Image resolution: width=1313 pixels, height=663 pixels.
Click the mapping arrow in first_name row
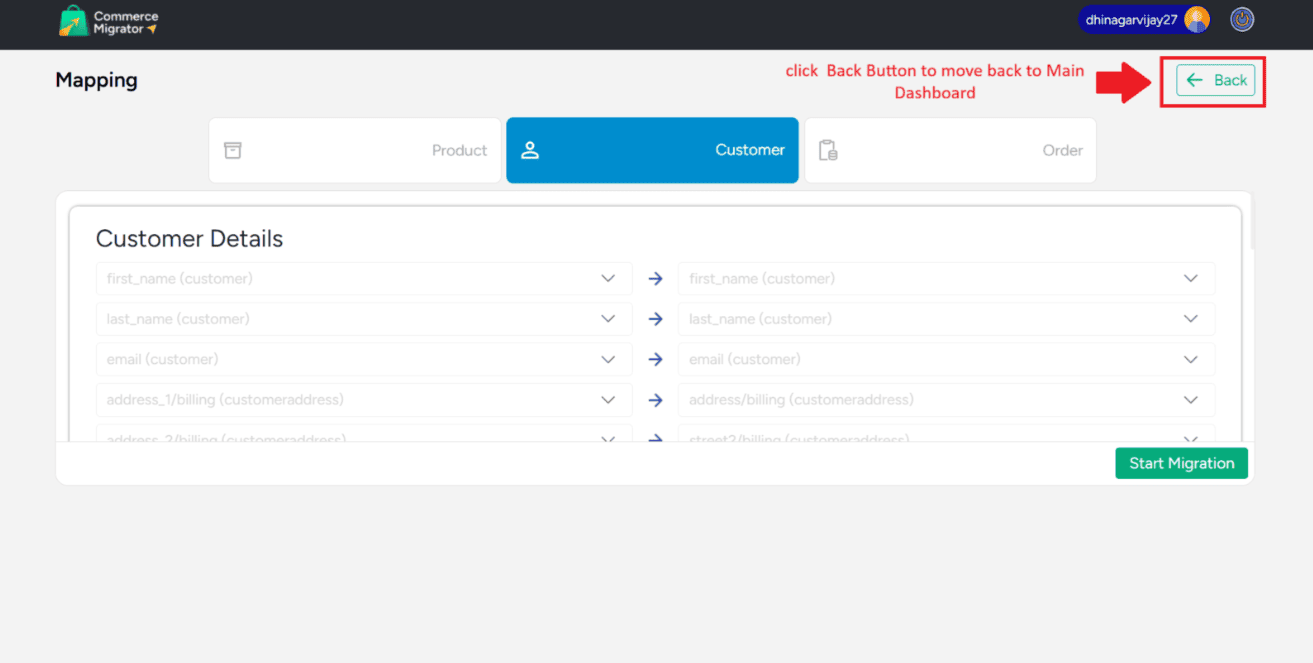[655, 279]
